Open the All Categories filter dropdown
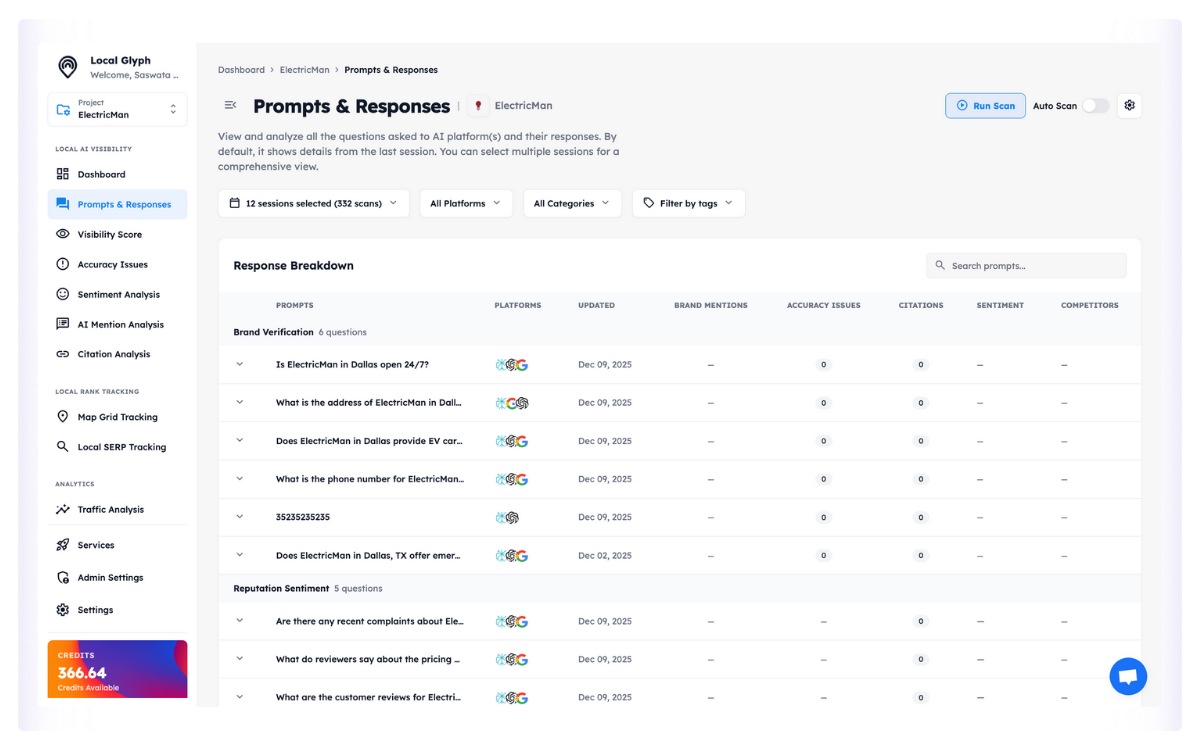The width and height of the screenshot is (1200, 750). pyautogui.click(x=571, y=203)
